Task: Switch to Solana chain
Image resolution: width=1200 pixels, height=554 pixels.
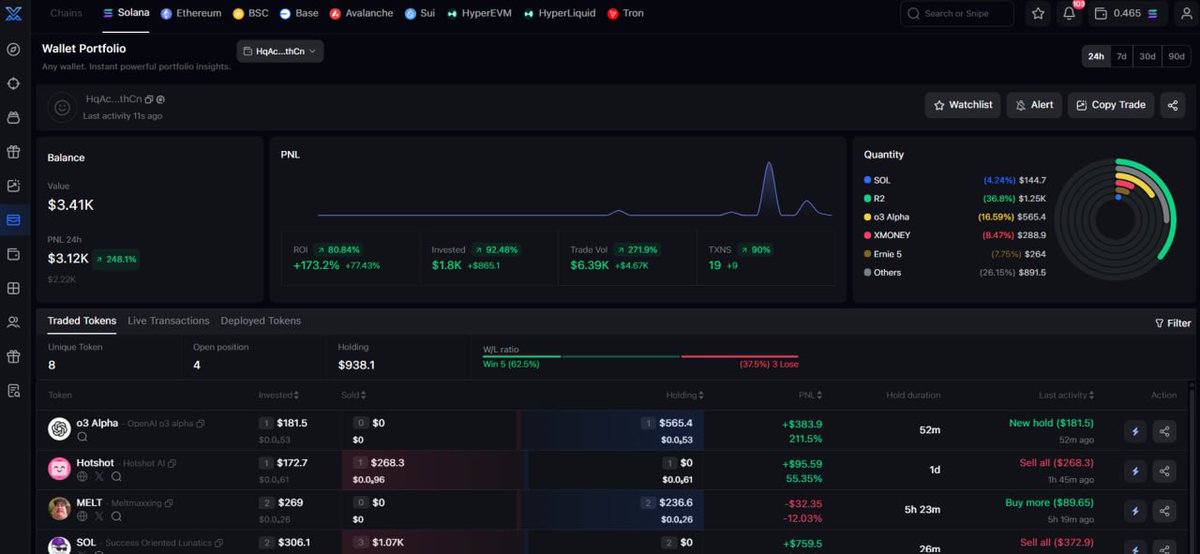Action: coord(126,13)
